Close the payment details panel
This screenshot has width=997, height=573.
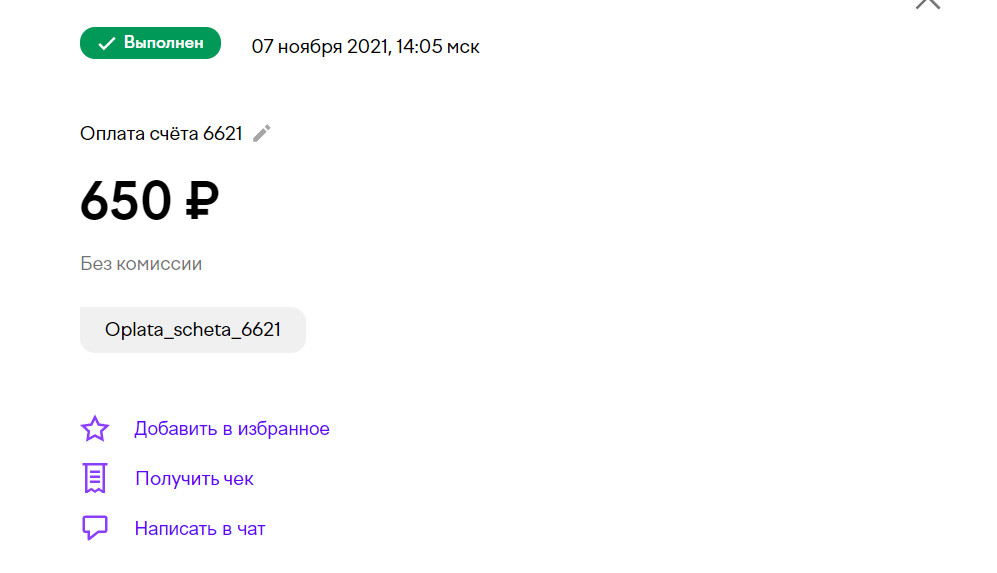click(x=928, y=3)
